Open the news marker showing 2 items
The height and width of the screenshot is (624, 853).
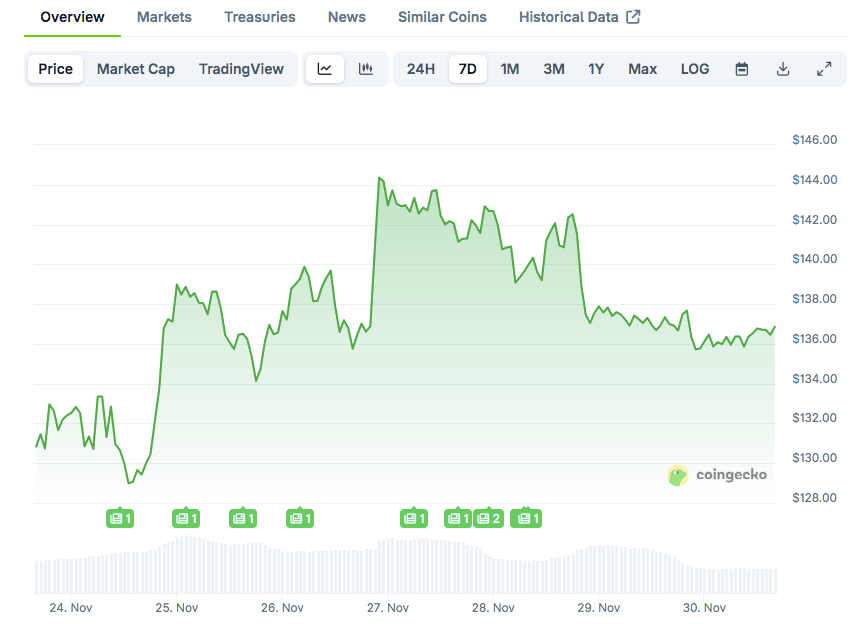pyautogui.click(x=488, y=518)
